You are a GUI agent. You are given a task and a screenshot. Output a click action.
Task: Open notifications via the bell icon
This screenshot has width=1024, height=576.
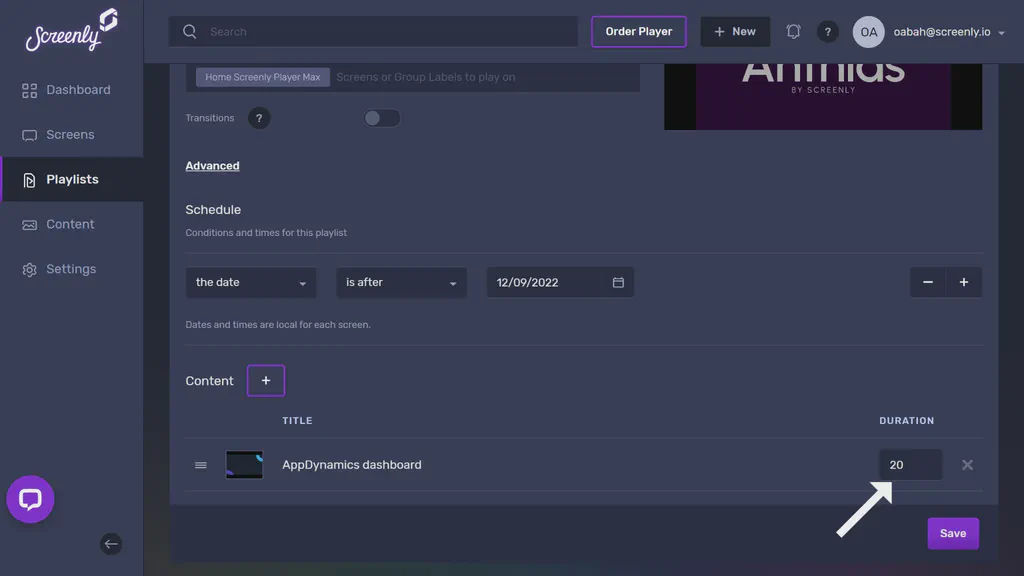(x=793, y=31)
